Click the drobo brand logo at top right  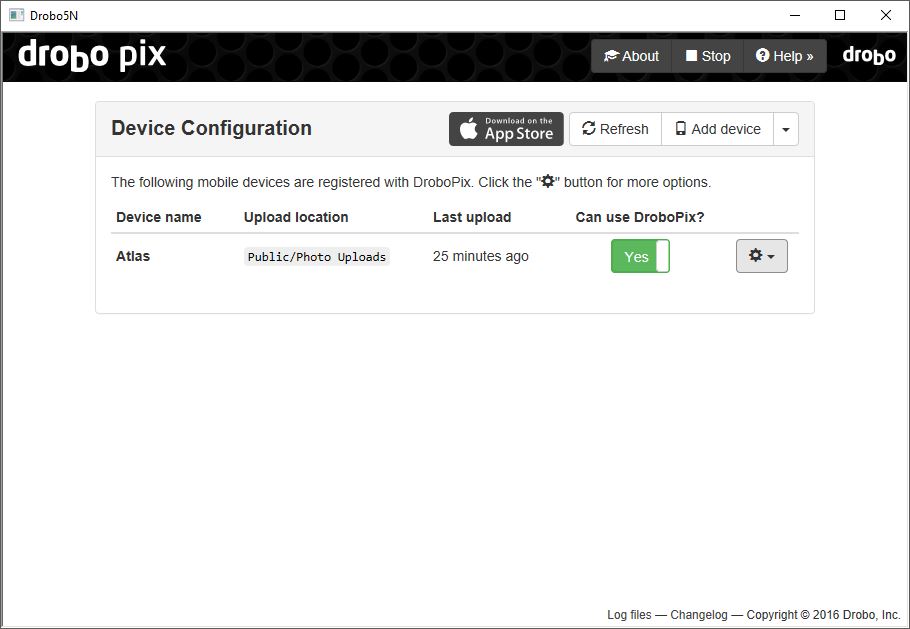(869, 56)
